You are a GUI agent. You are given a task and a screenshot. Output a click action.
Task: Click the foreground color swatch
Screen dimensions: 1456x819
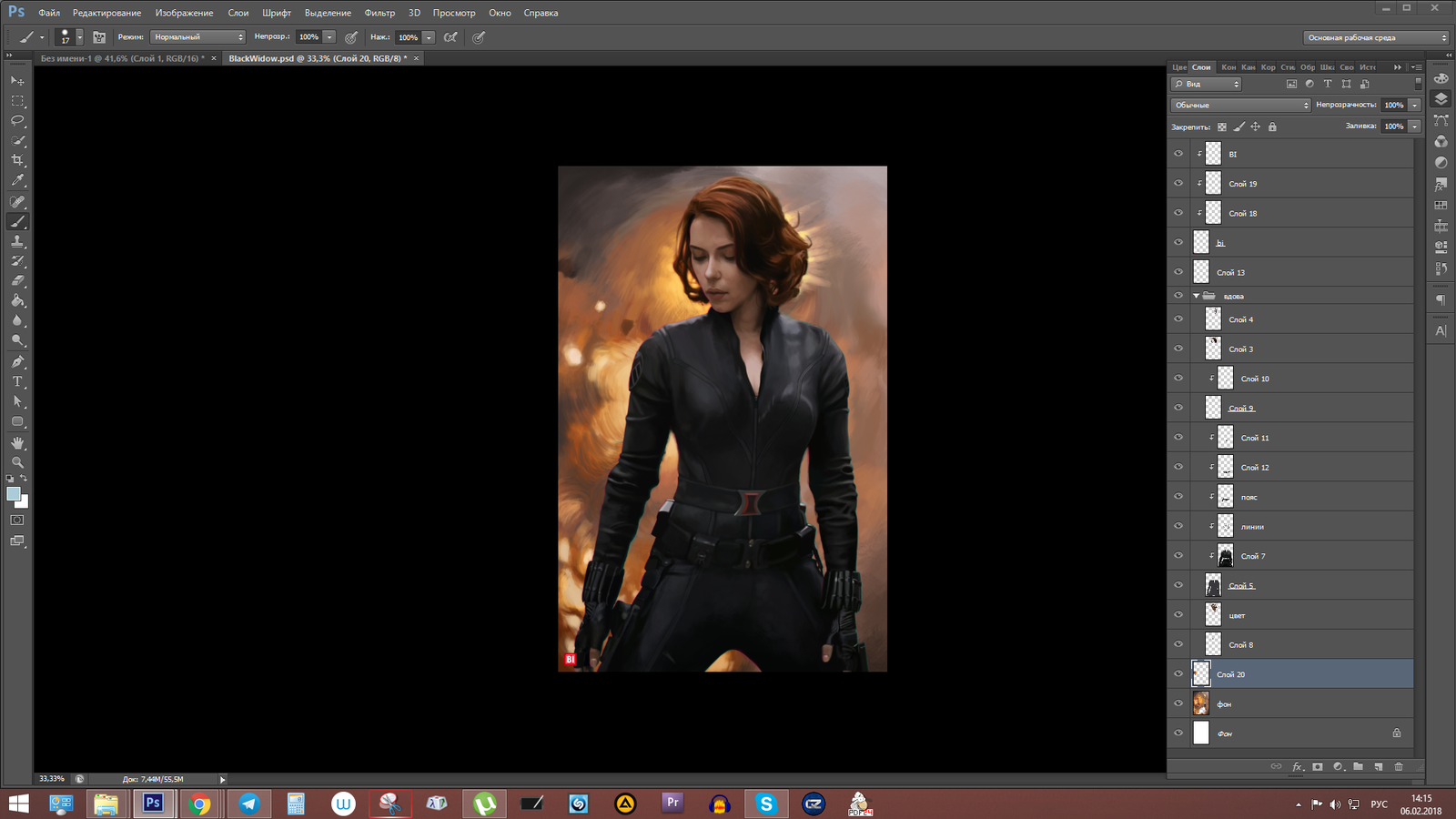13,493
